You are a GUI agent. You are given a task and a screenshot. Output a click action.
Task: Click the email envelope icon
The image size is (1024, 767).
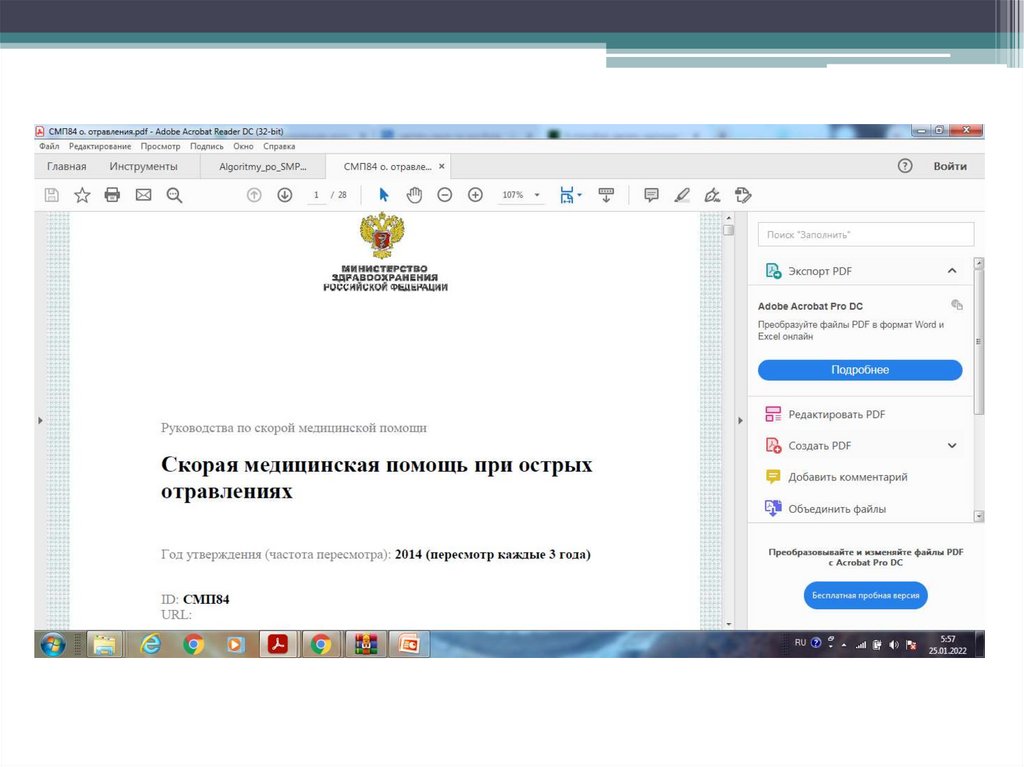point(143,195)
